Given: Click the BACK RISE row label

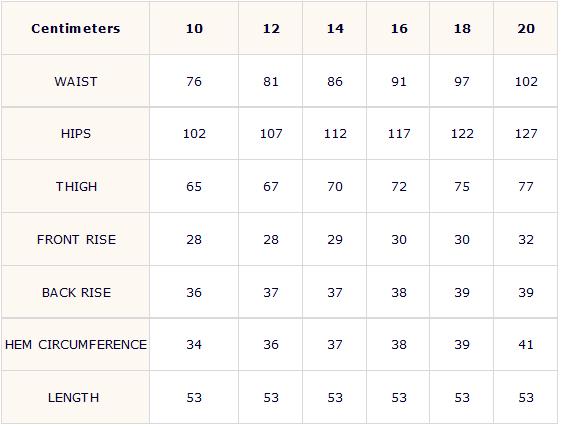Looking at the screenshot, I should pos(76,293).
